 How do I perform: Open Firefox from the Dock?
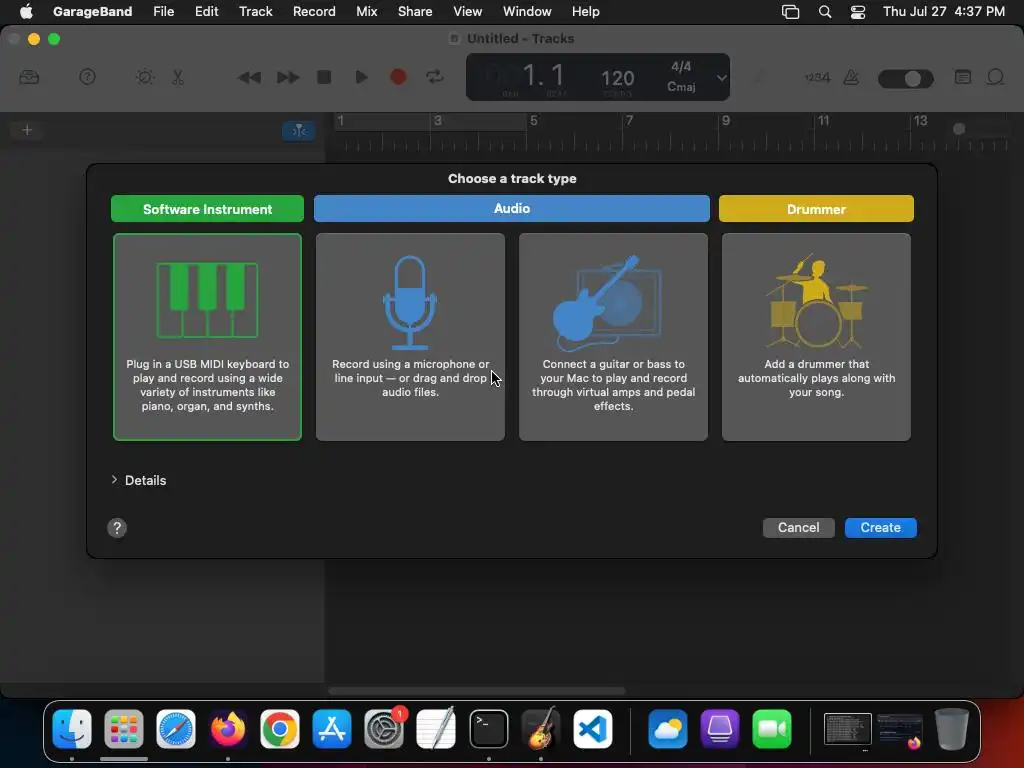point(227,729)
